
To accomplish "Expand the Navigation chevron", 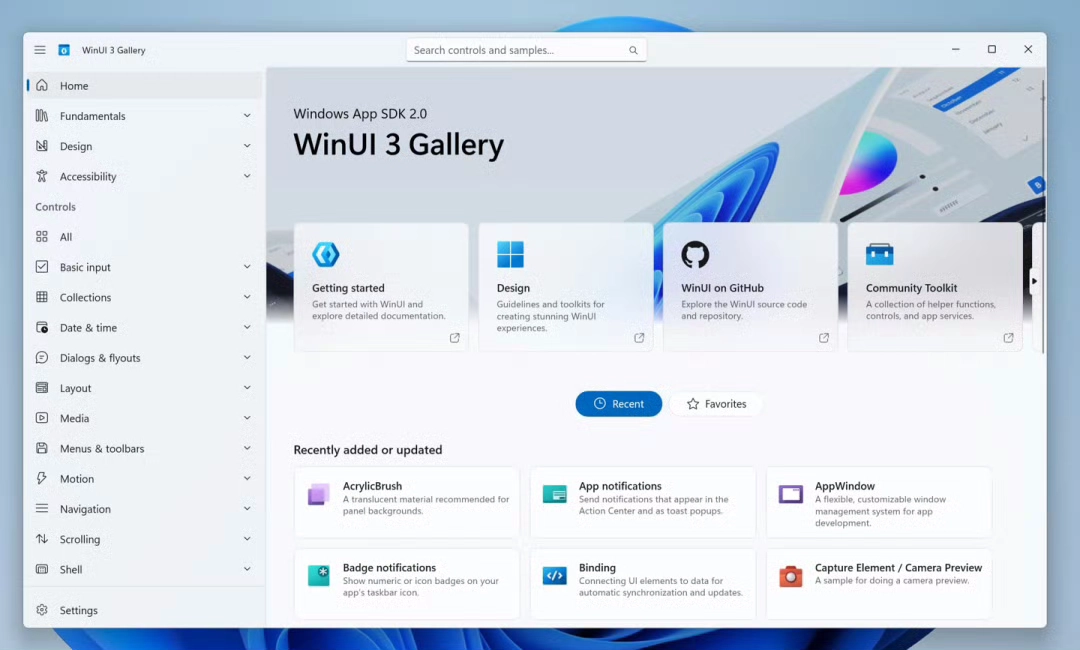I will [247, 509].
